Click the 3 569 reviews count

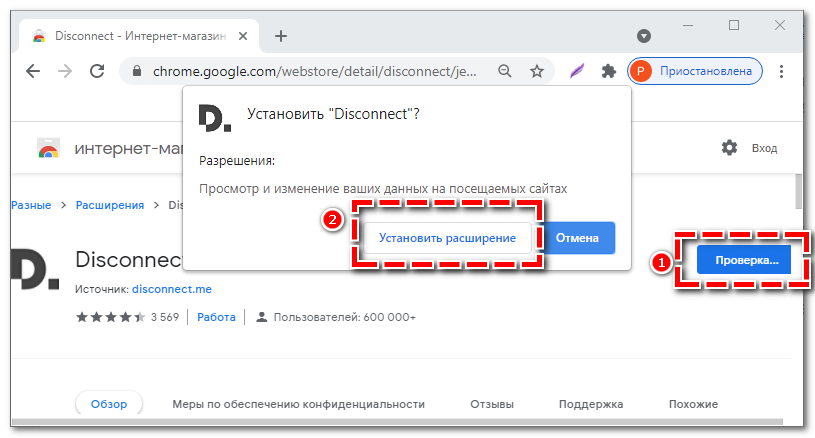(x=165, y=317)
